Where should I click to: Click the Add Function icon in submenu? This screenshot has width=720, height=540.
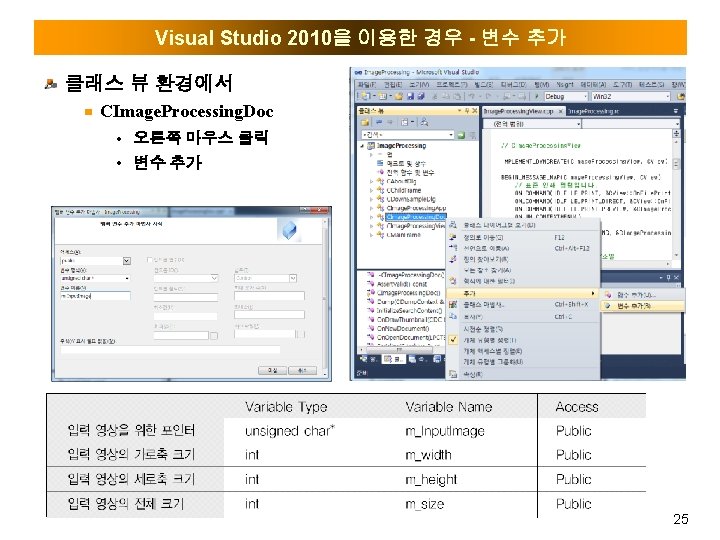point(608,295)
